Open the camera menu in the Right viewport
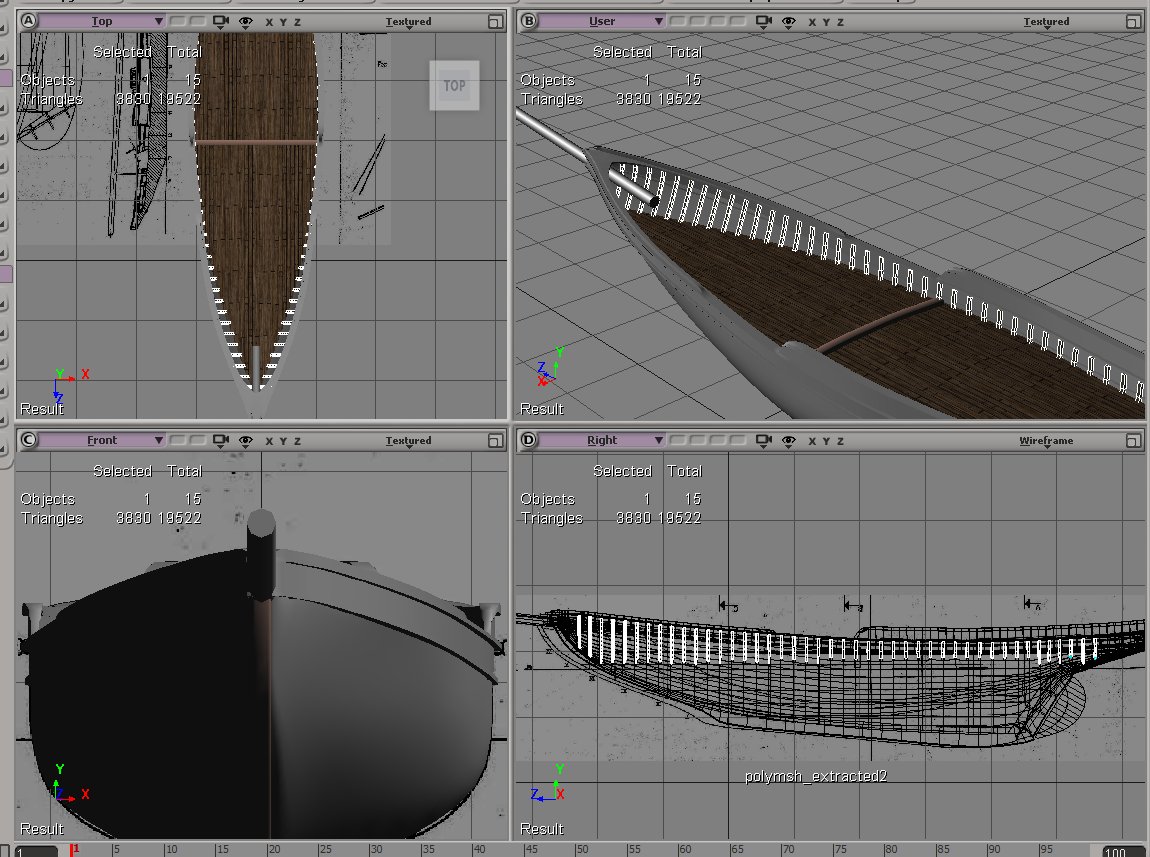The image size is (1150, 857). 765,440
